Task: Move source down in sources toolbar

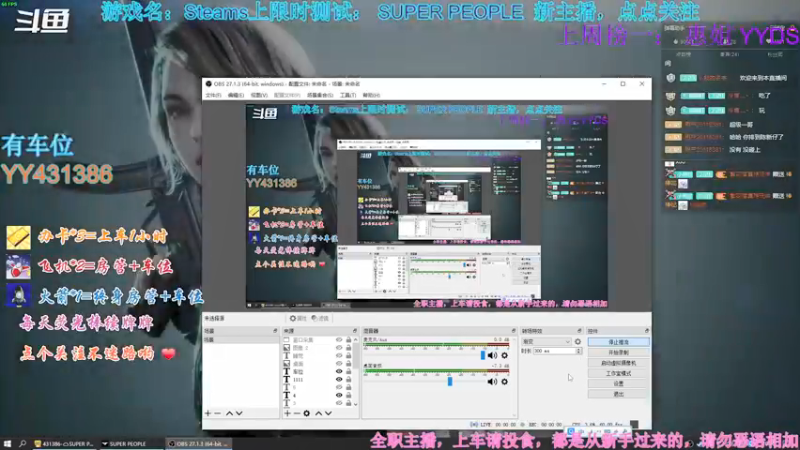Action: (x=328, y=413)
